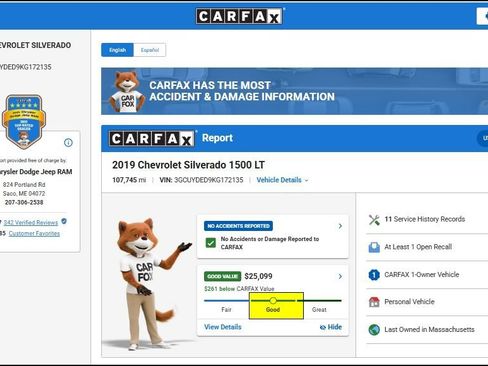Click the VIN number in report header

209,180
